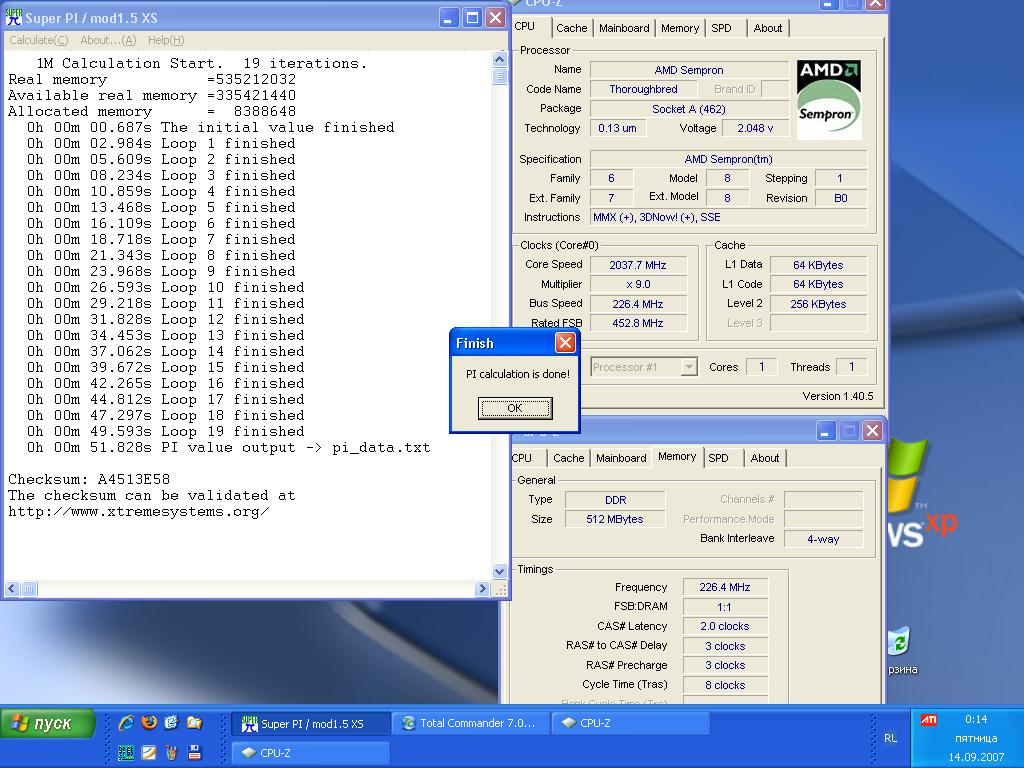Click Super PI vertical scrollbar down arrow
Screen dimensions: 1024x768
(x=500, y=571)
